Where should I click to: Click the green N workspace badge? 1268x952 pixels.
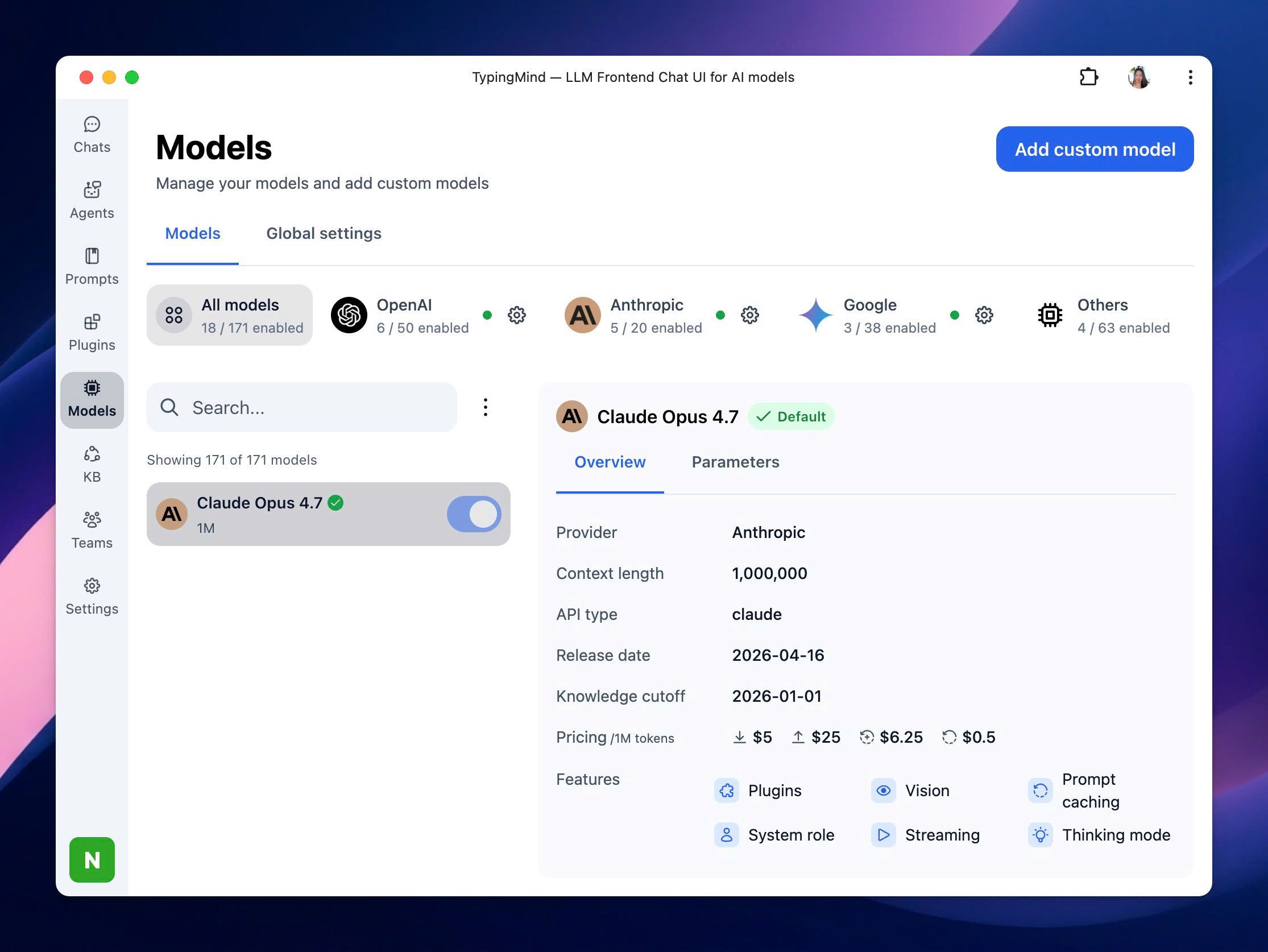[92, 860]
